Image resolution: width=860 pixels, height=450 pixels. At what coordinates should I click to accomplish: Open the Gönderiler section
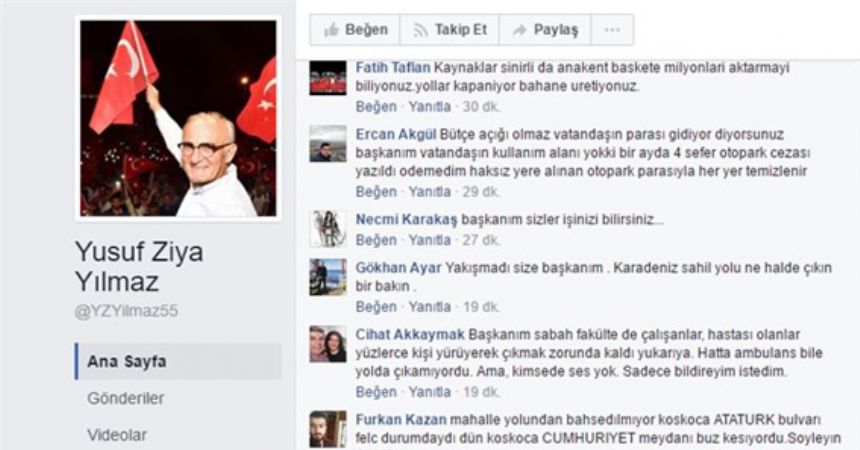(x=126, y=398)
